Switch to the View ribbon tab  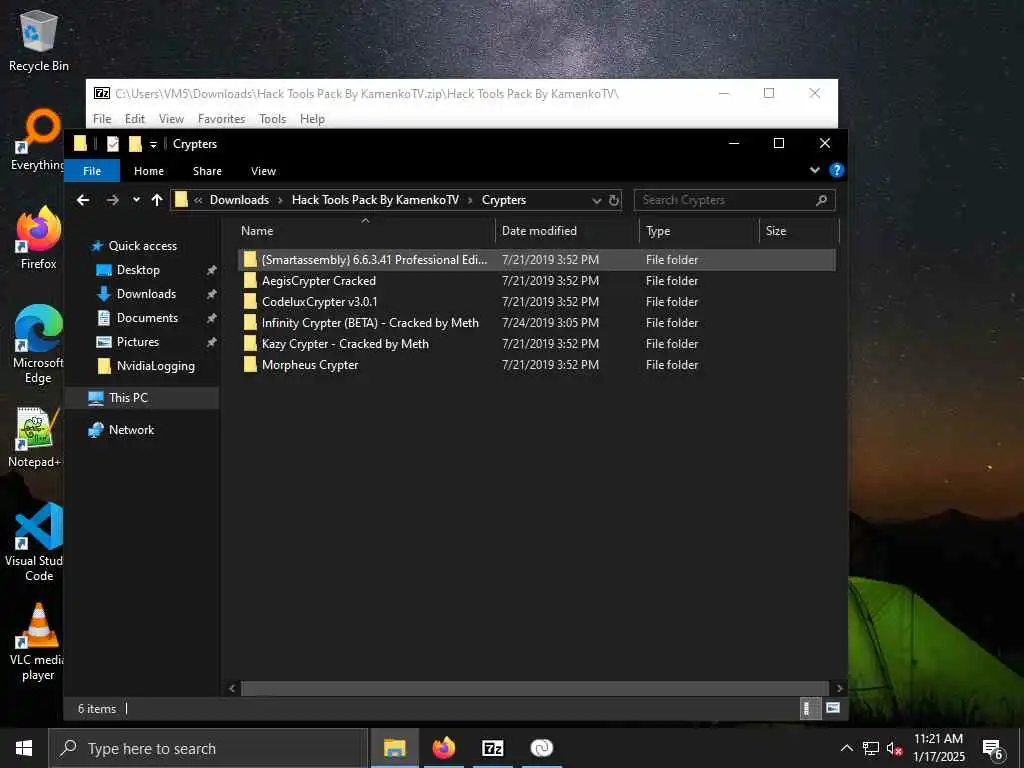pyautogui.click(x=263, y=171)
